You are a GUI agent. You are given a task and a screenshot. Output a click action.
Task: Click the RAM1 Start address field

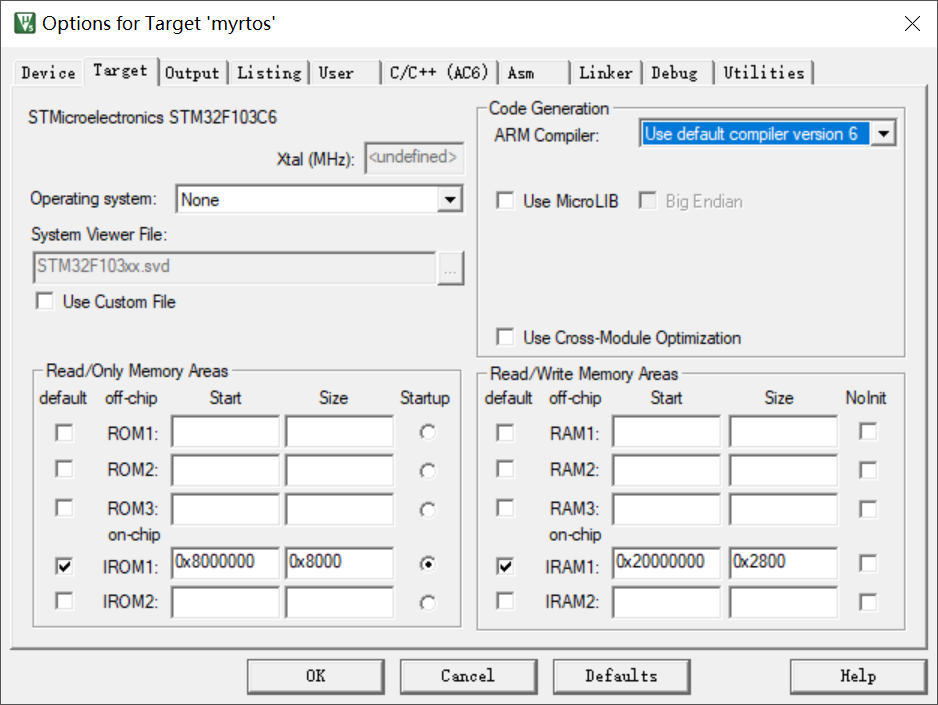[x=666, y=432]
